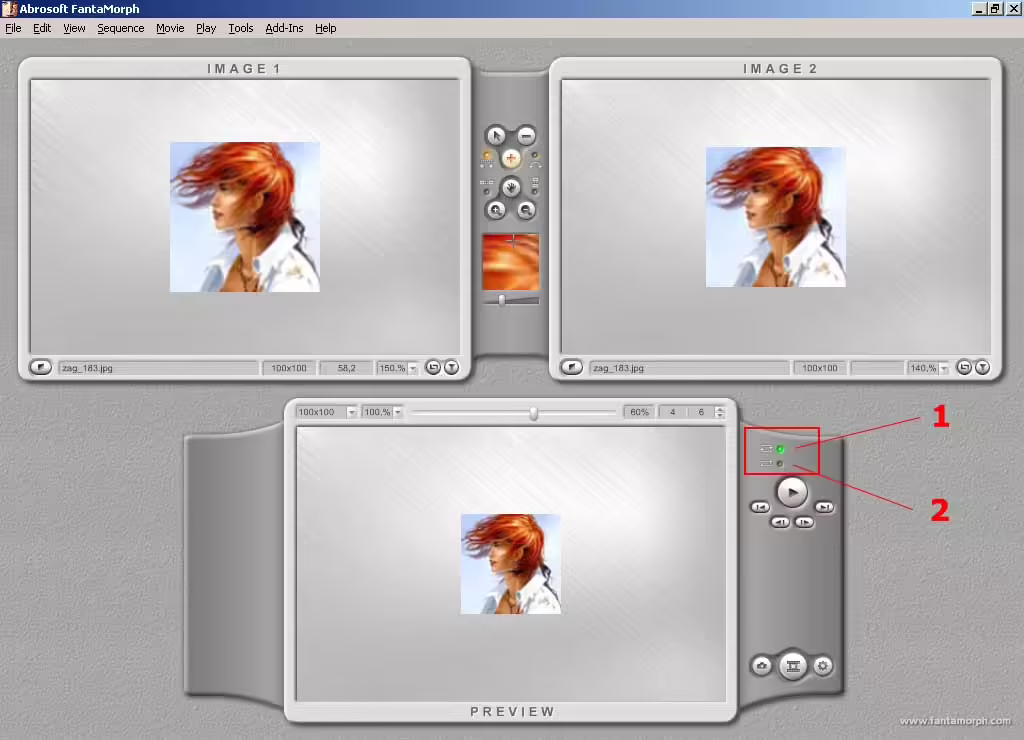The height and width of the screenshot is (740, 1024).
Task: Click Image 2 size value 100x100
Action: (820, 368)
